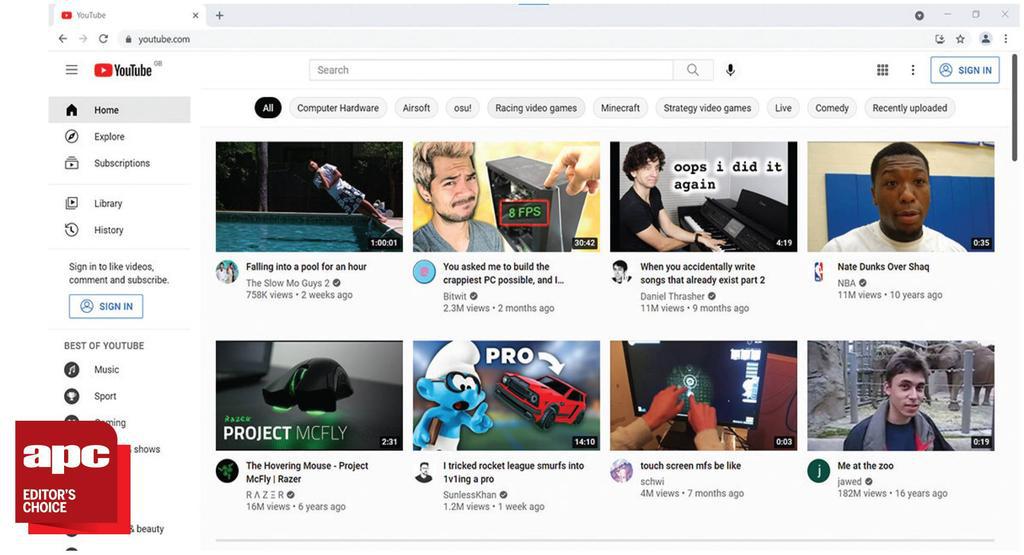This screenshot has height=555, width=1024.
Task: Play the rocket league smurf PRO thumbnail
Action: 506,396
